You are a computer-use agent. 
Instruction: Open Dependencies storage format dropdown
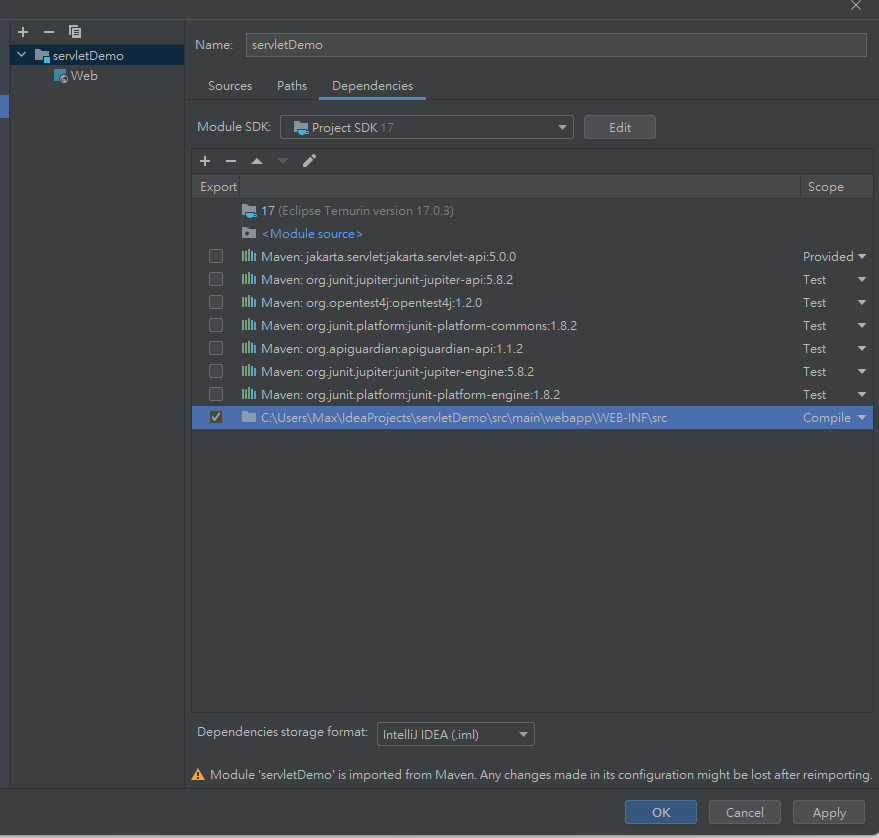coord(456,734)
